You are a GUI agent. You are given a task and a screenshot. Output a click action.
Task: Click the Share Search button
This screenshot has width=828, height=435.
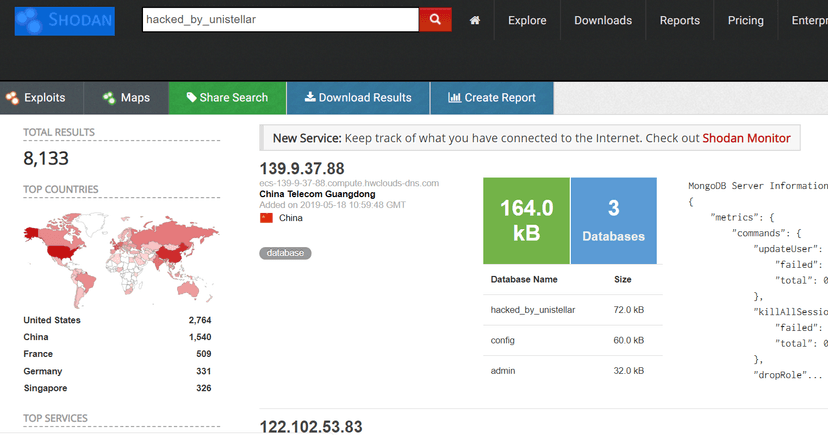(x=228, y=98)
